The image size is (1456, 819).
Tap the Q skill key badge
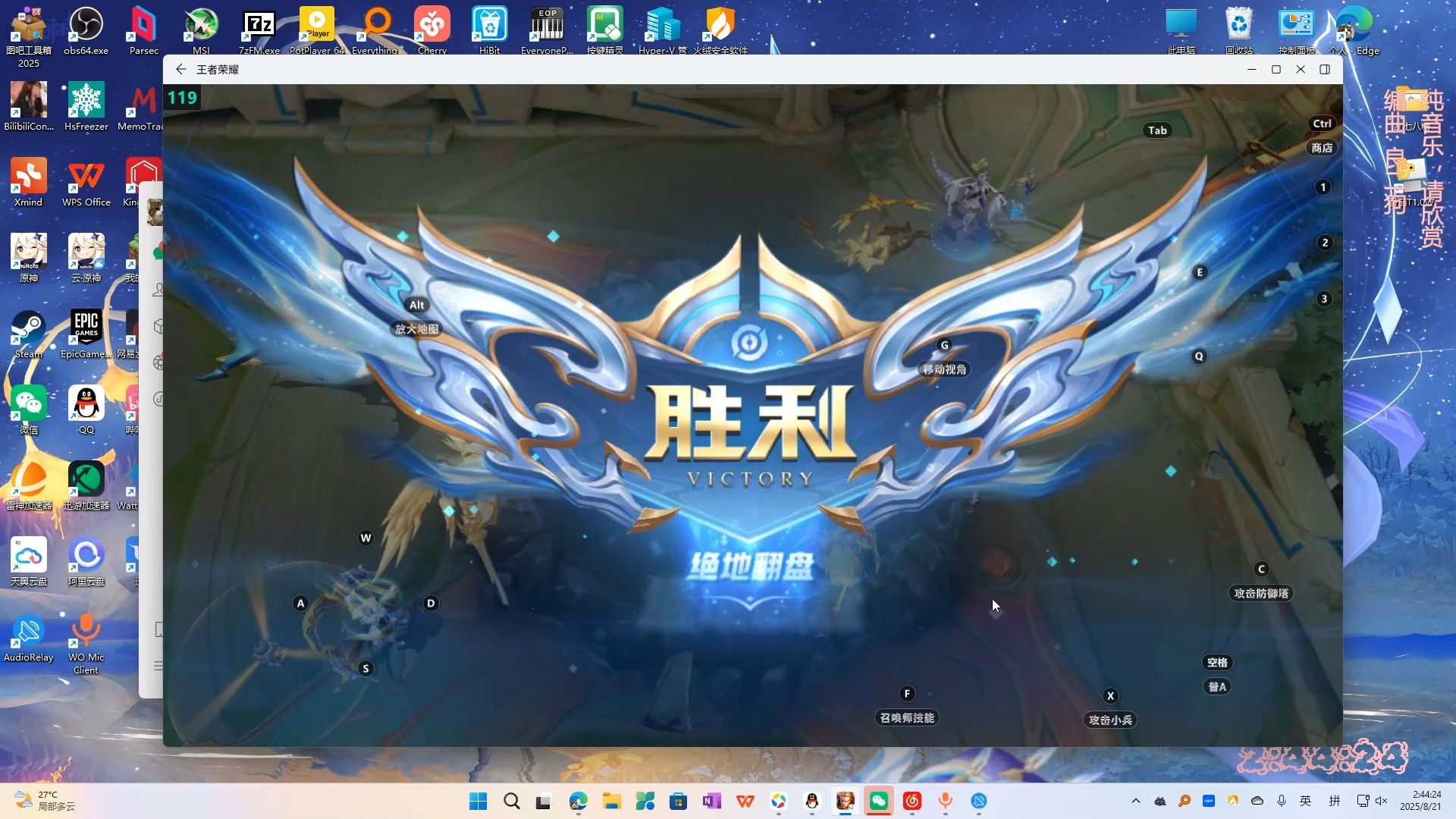click(1198, 356)
